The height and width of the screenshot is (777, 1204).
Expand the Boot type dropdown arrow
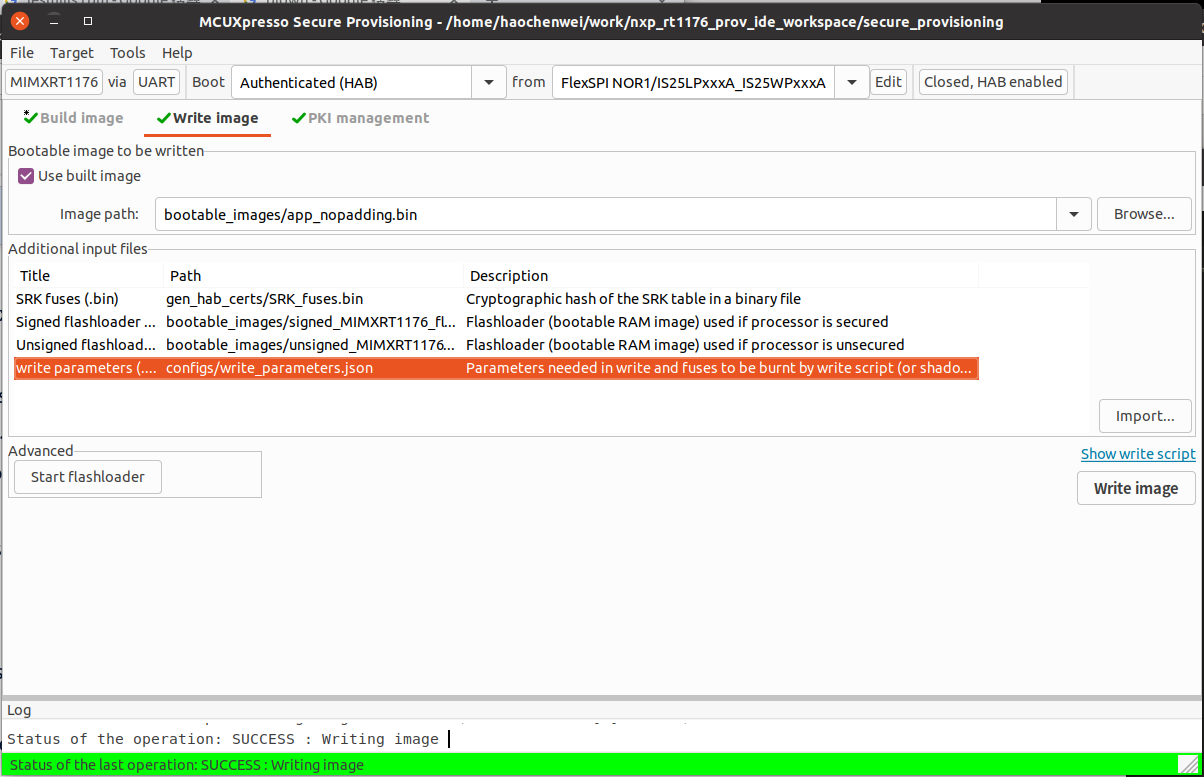coord(488,83)
